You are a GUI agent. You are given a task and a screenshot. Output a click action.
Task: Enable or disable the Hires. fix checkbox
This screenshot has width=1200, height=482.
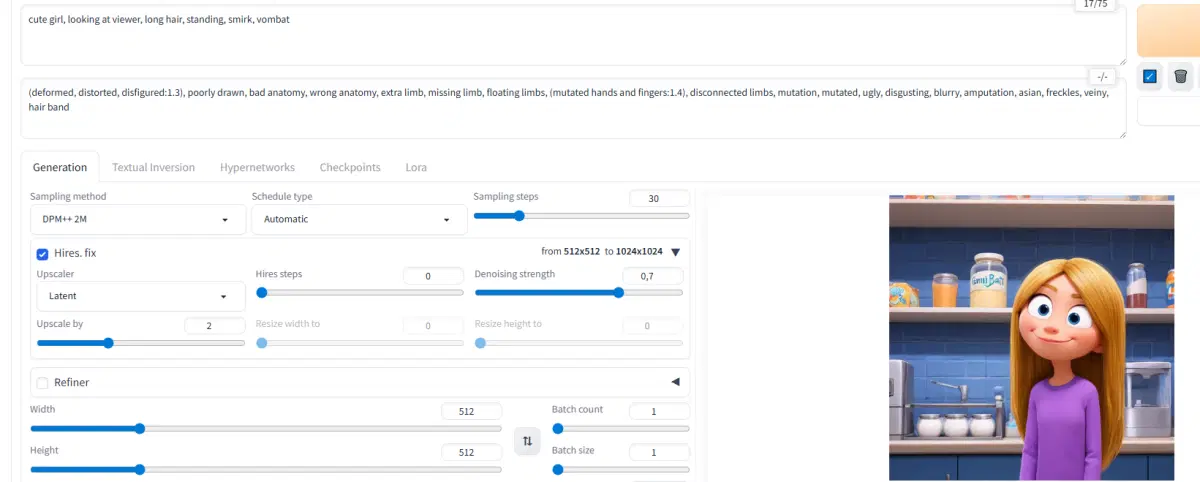click(x=43, y=254)
